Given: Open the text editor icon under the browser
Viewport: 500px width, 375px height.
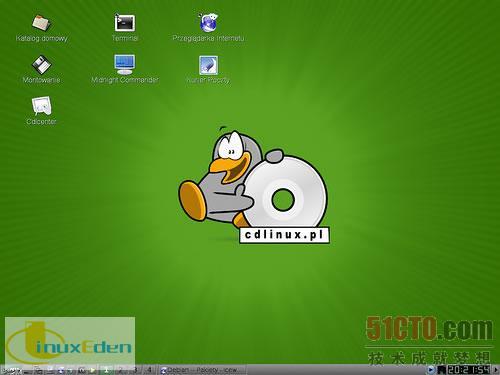Looking at the screenshot, I should tap(208, 65).
